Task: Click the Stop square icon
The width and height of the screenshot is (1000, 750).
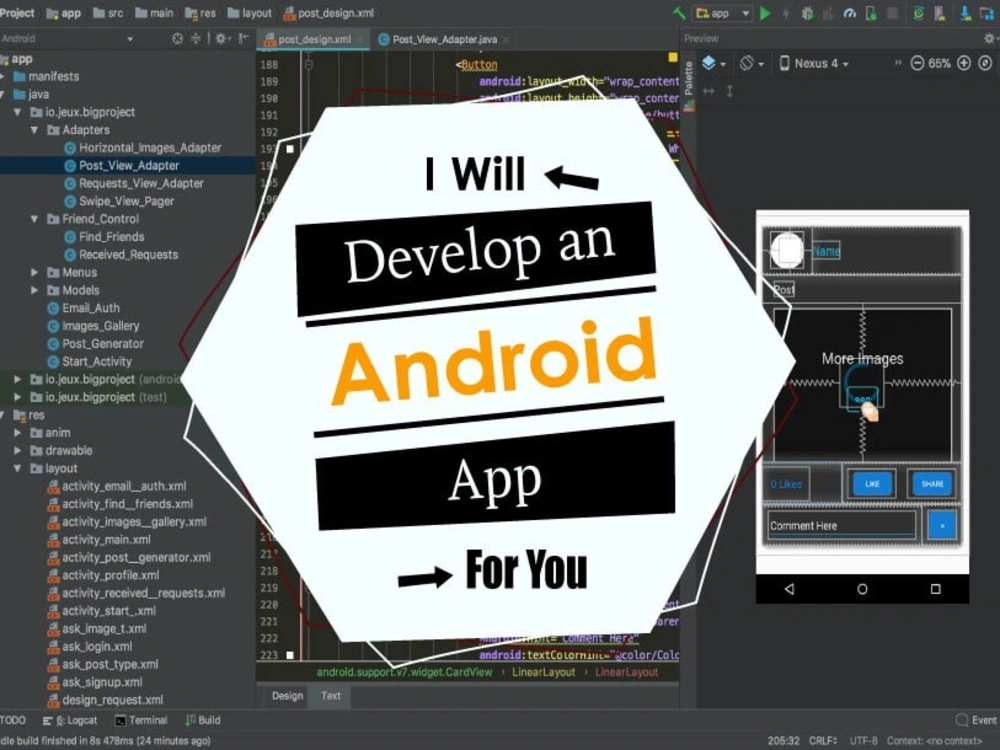Action: click(x=893, y=13)
